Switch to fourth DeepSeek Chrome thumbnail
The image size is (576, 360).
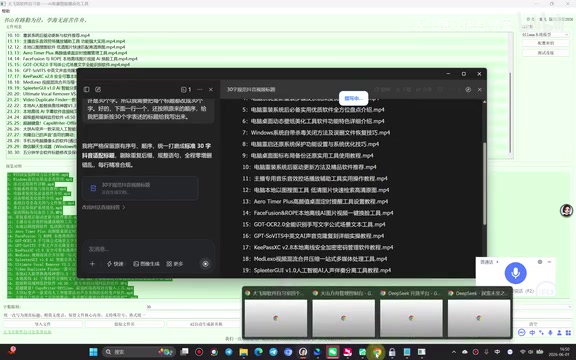[479, 313]
